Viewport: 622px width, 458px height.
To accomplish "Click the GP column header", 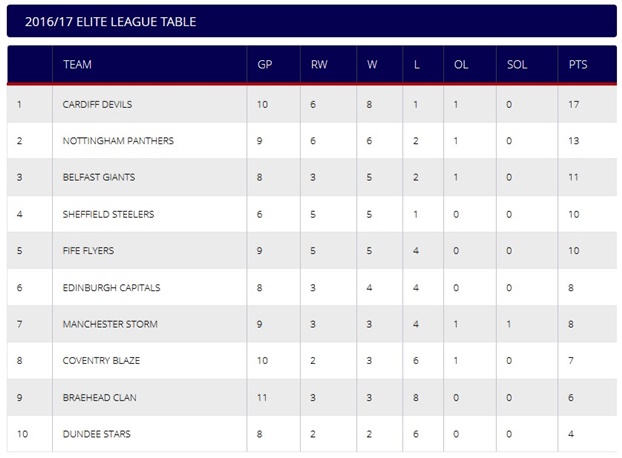I will (265, 64).
